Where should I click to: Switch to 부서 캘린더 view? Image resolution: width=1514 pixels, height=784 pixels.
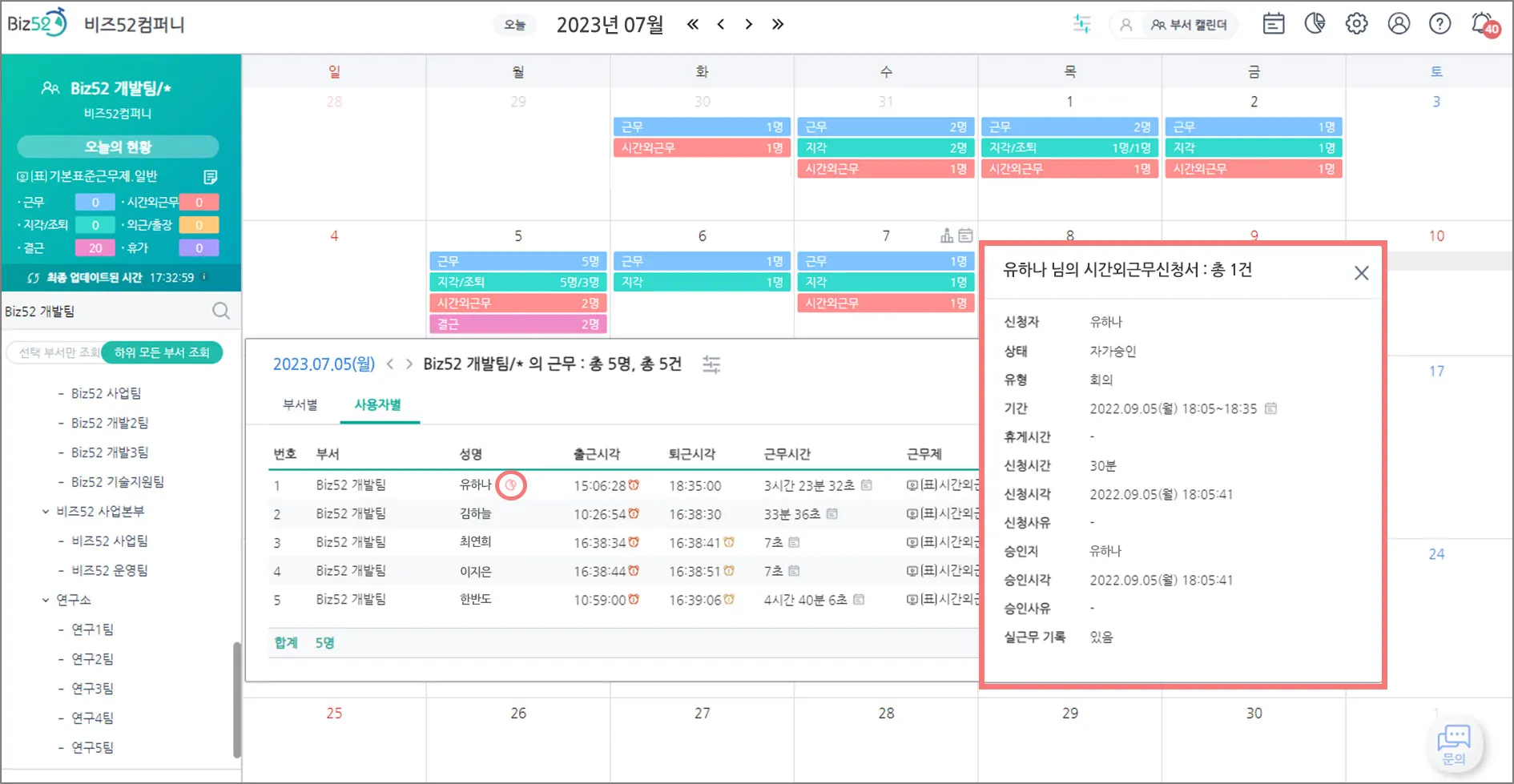coord(1189,25)
